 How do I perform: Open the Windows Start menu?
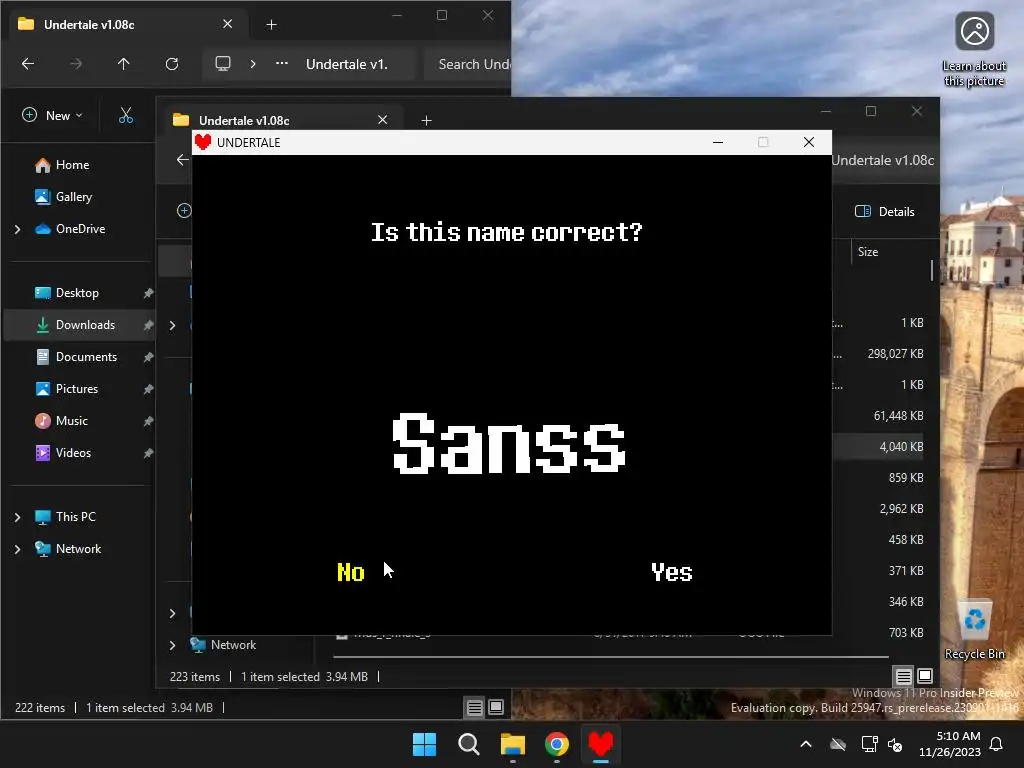[424, 744]
